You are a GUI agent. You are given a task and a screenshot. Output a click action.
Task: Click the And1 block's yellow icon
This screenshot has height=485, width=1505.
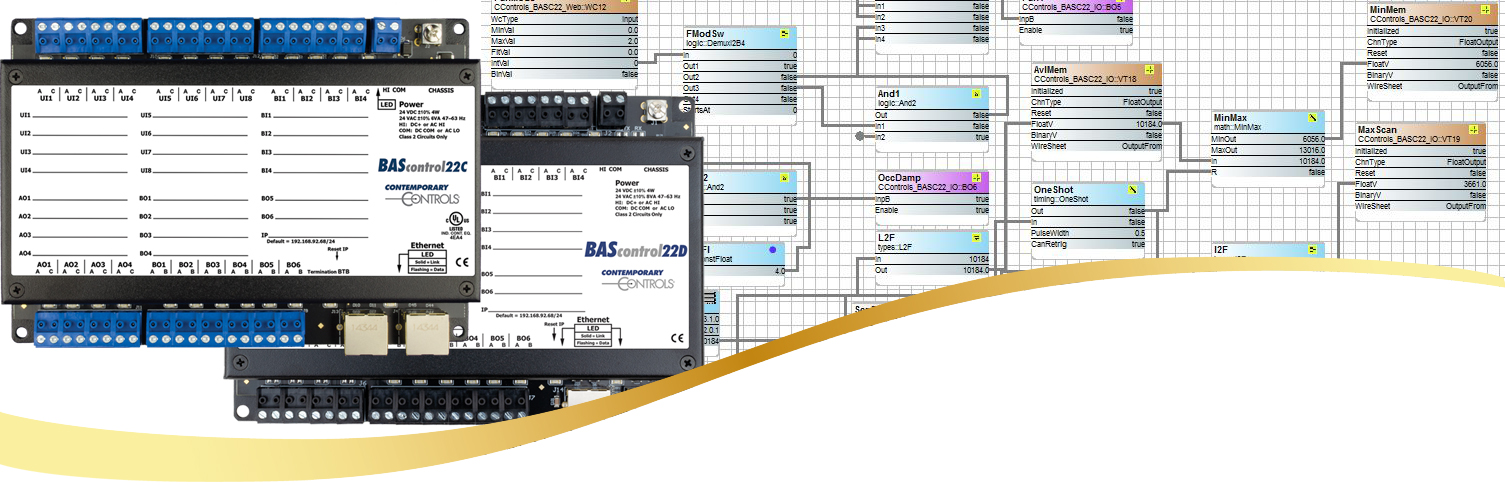976,95
